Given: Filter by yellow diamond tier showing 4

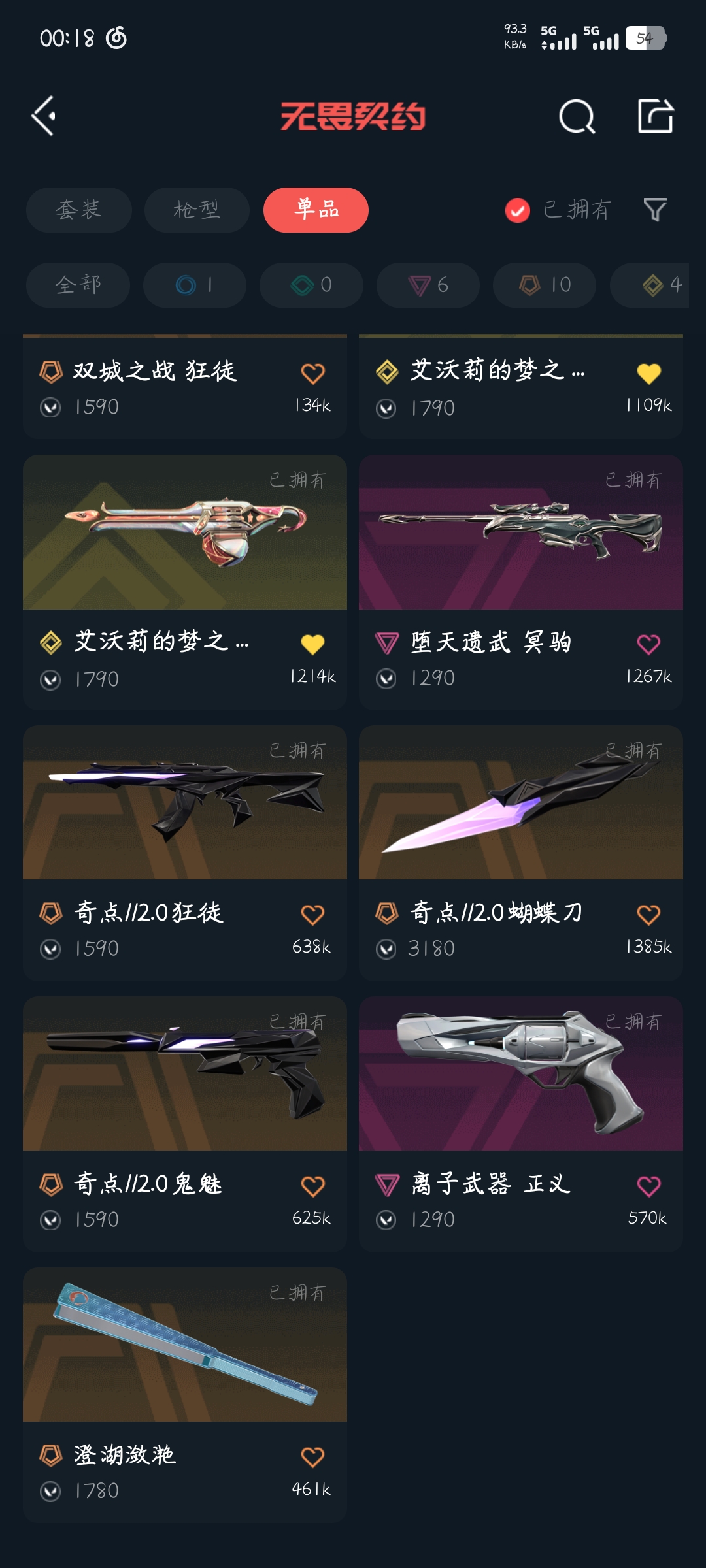Looking at the screenshot, I should coord(650,285).
